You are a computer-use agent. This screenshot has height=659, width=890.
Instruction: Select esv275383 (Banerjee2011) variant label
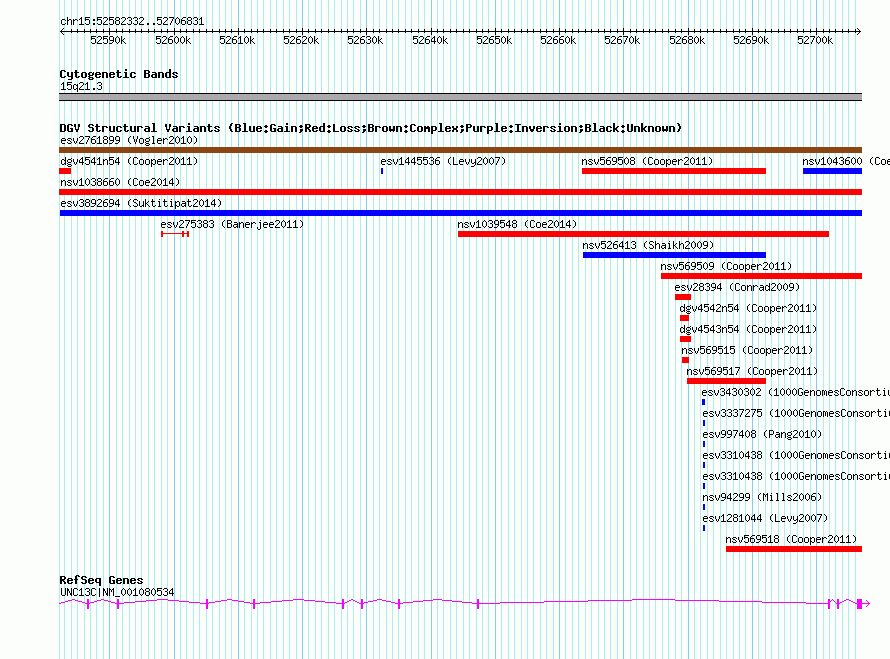point(232,224)
